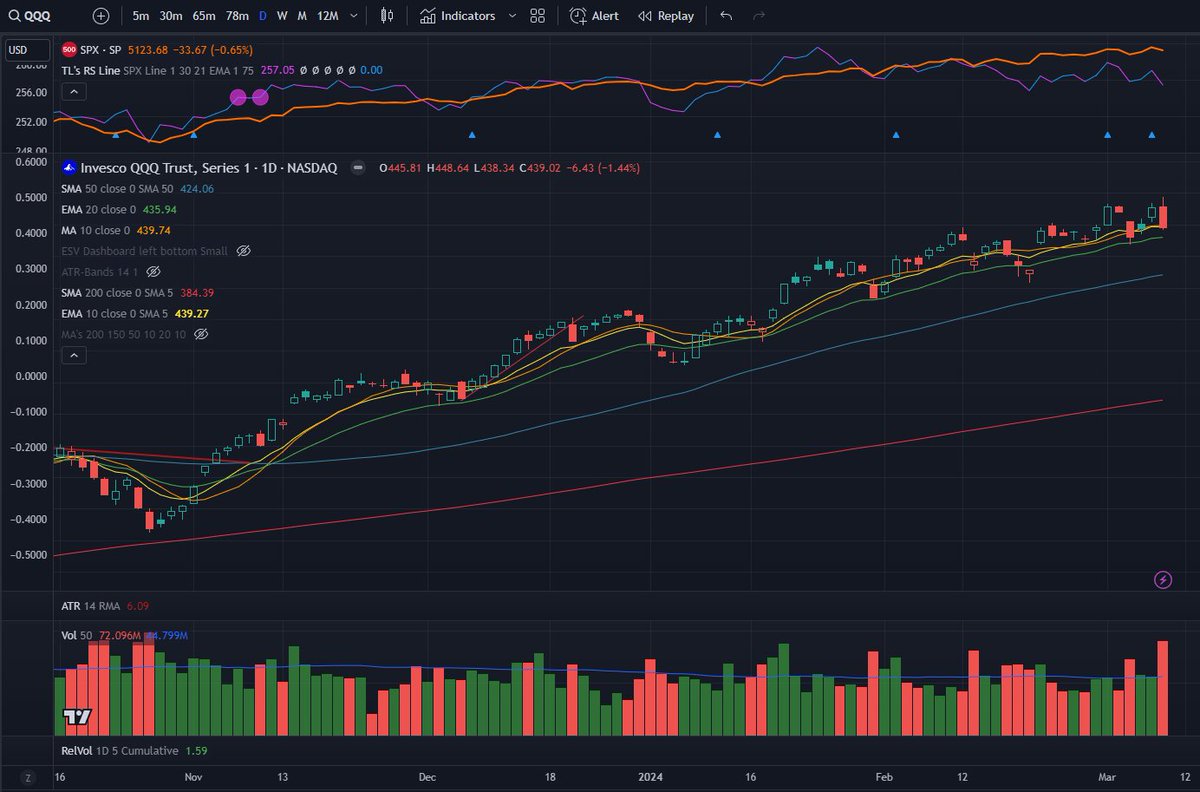Start bar Replay mode
This screenshot has height=792, width=1200.
[x=666, y=16]
